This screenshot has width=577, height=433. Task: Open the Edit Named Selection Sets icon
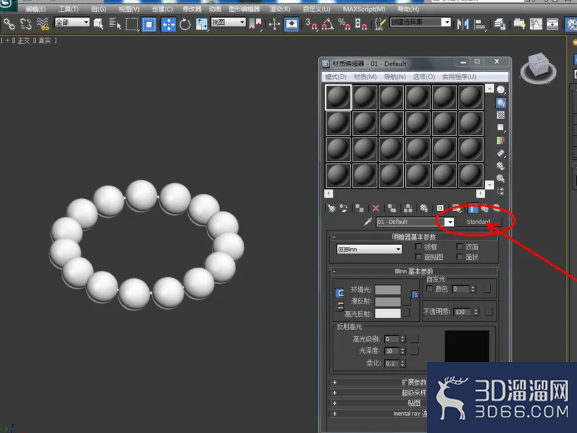[380, 24]
